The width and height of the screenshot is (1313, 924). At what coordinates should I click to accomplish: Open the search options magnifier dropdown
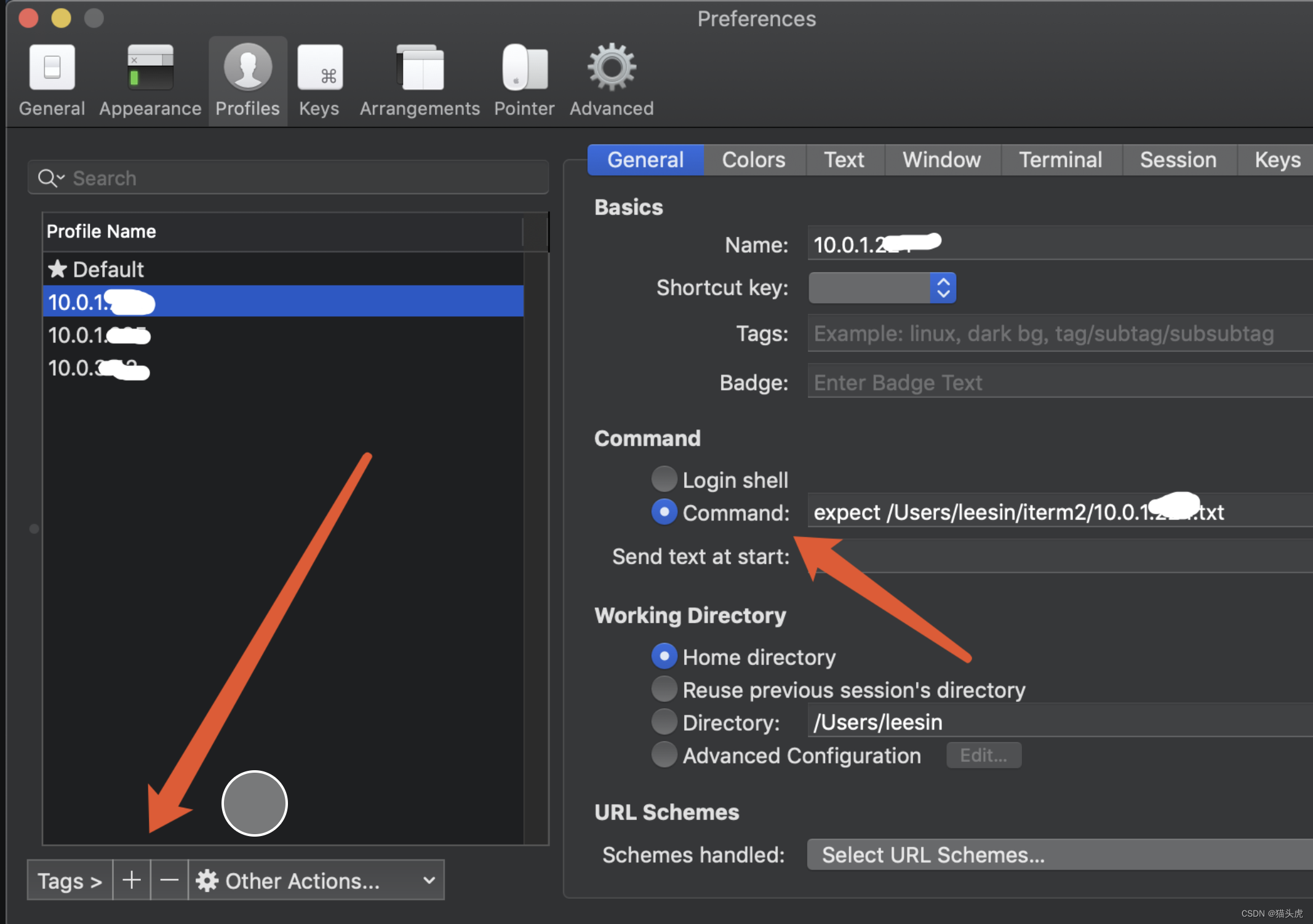pos(50,178)
